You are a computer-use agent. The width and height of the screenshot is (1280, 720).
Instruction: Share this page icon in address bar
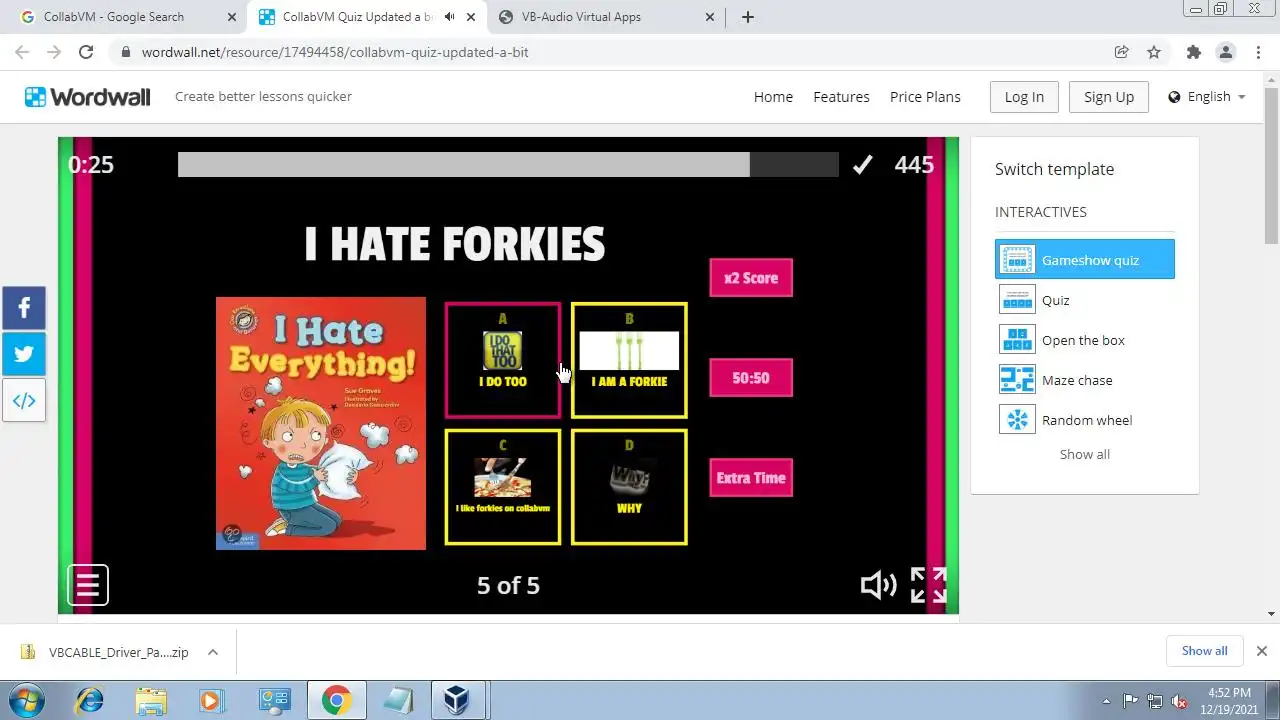[1122, 52]
